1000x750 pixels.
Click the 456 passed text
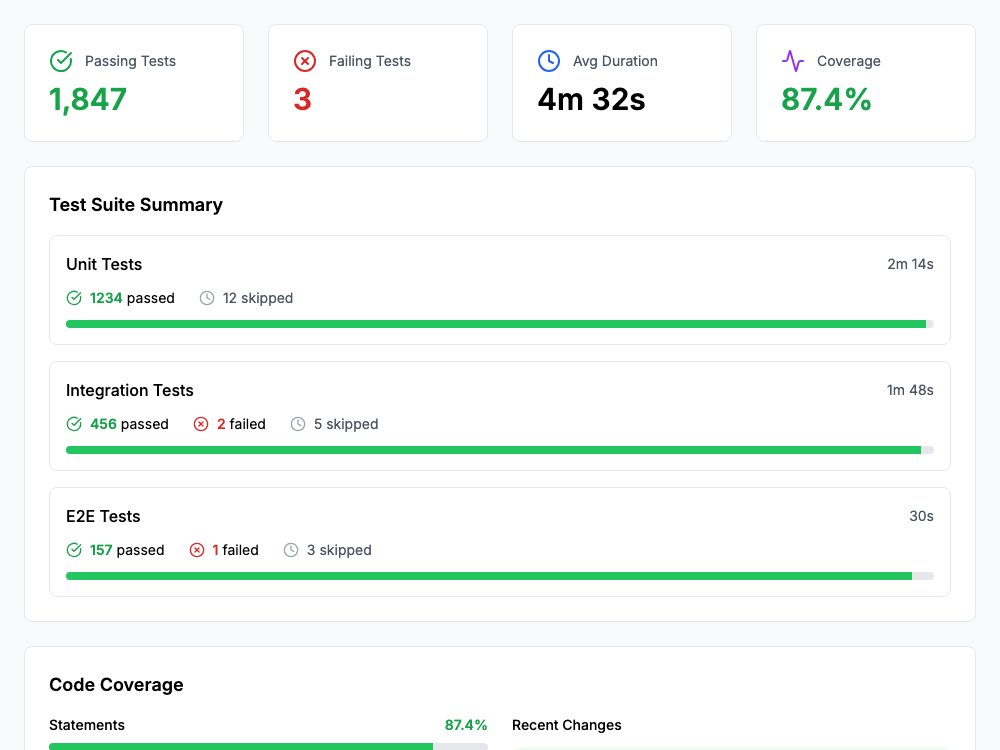(129, 424)
